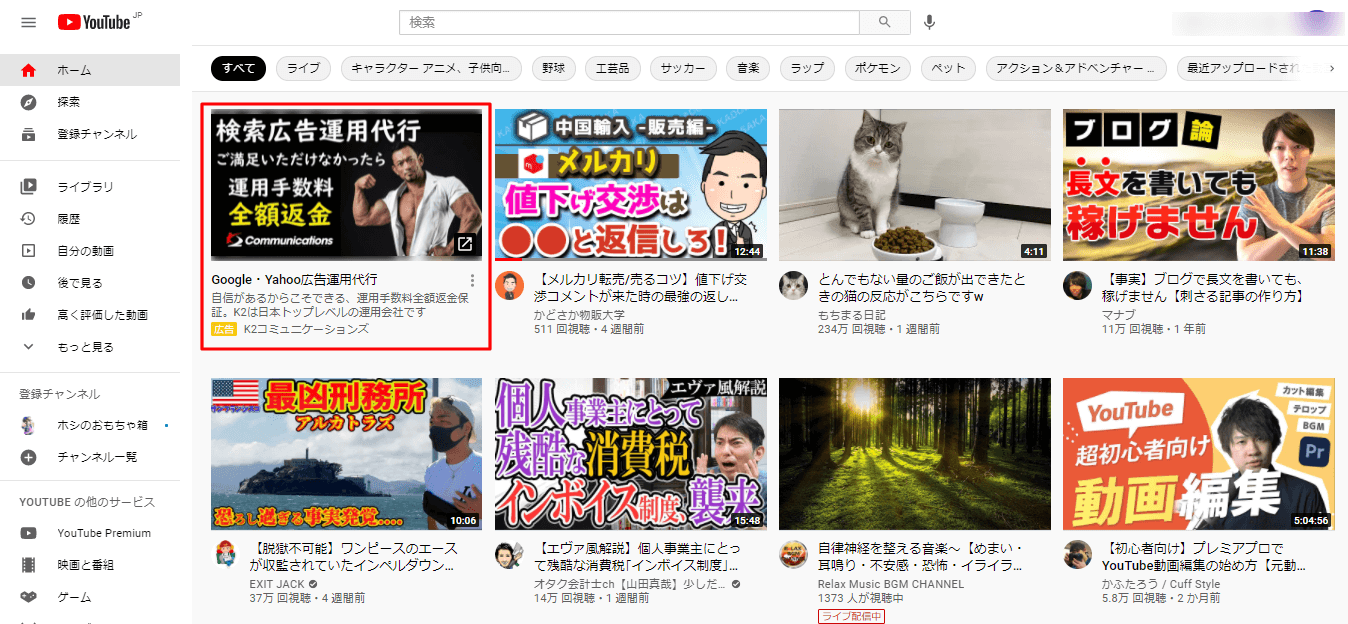Select the ラップ filter chip
1348x624 pixels.
tap(807, 68)
